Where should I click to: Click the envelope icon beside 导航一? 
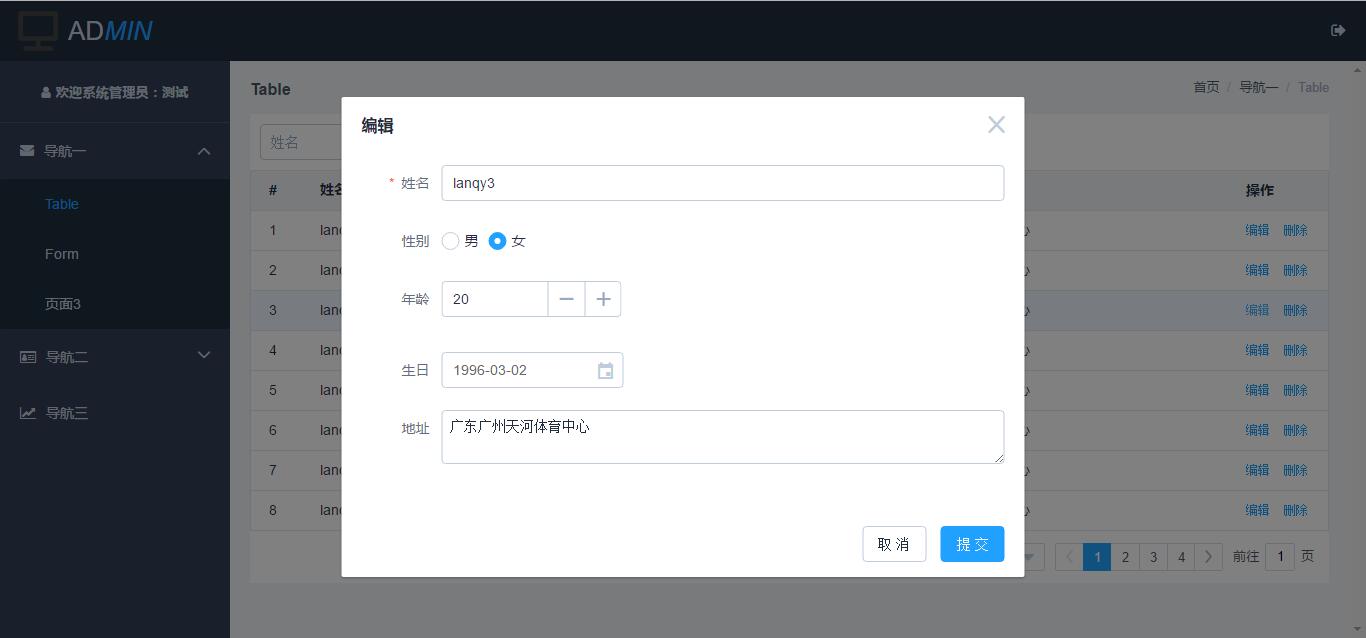[27, 151]
